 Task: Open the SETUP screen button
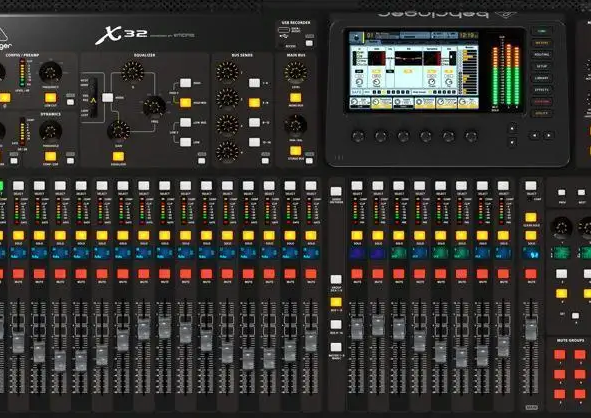point(542,66)
